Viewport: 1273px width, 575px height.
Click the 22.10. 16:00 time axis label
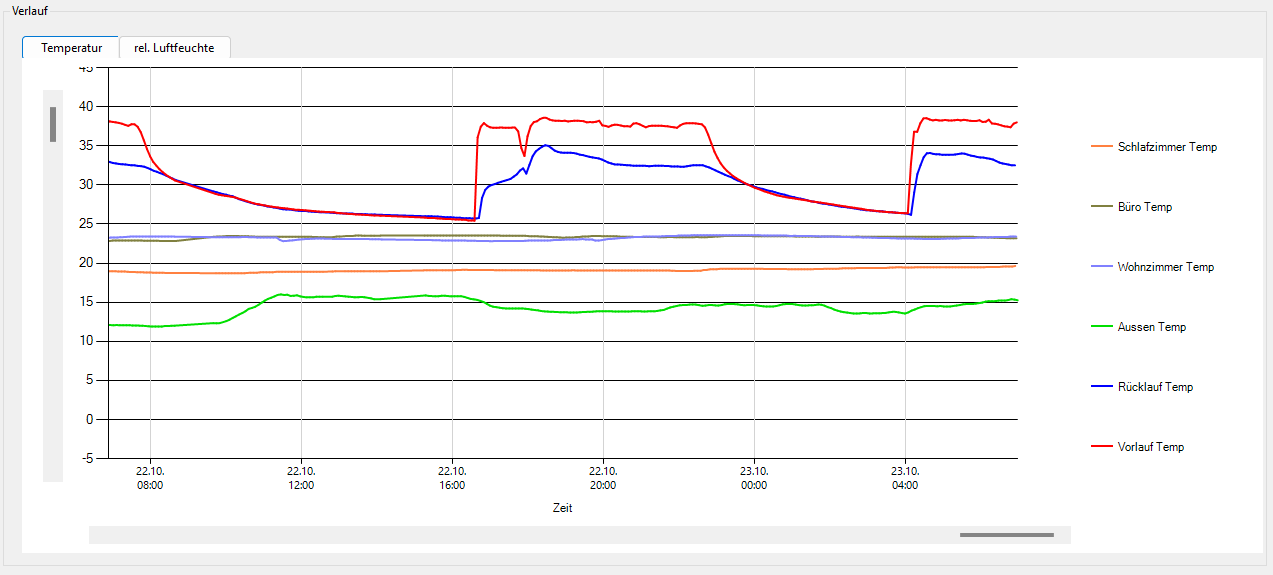click(452, 478)
